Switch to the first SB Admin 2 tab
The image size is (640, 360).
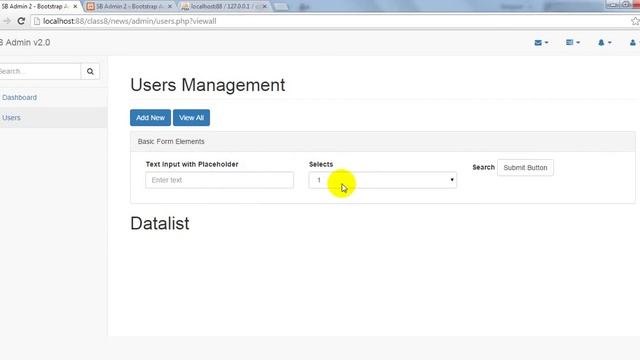point(35,7)
